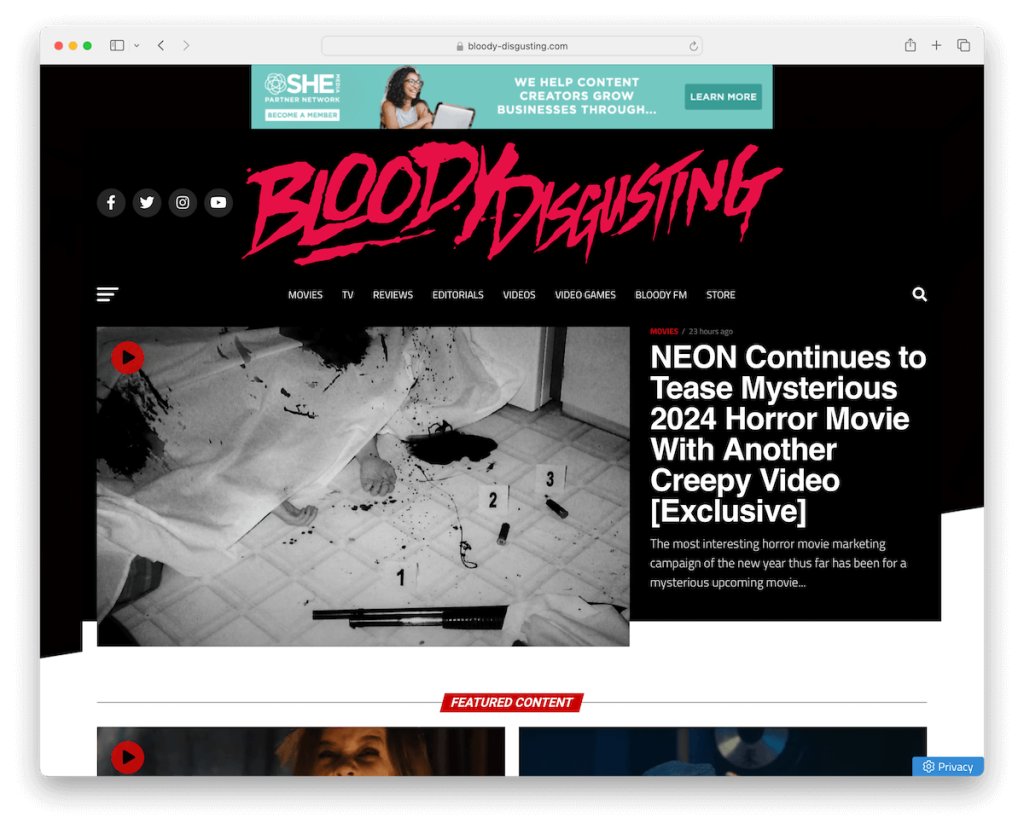Viewport: 1024px width, 829px height.
Task: Go forward to the next page
Action: tap(186, 46)
